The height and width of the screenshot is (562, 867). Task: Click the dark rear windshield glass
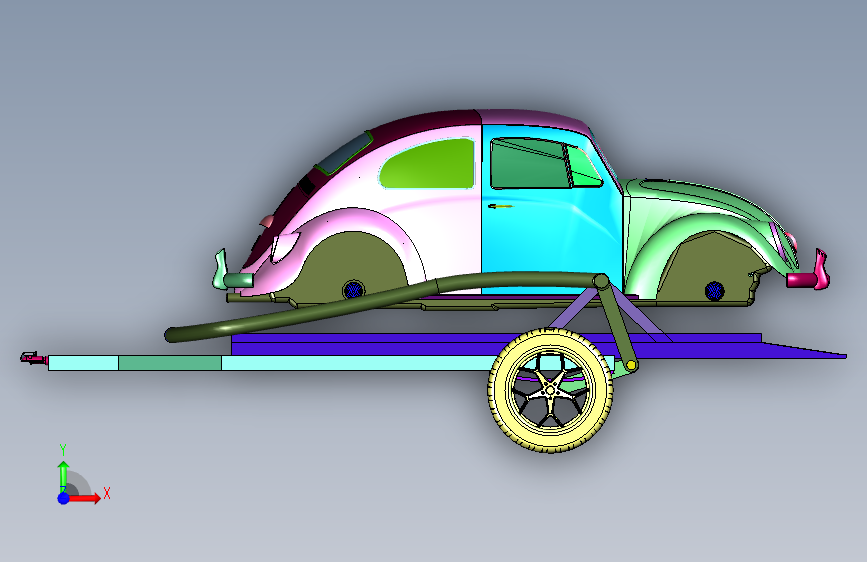click(344, 153)
